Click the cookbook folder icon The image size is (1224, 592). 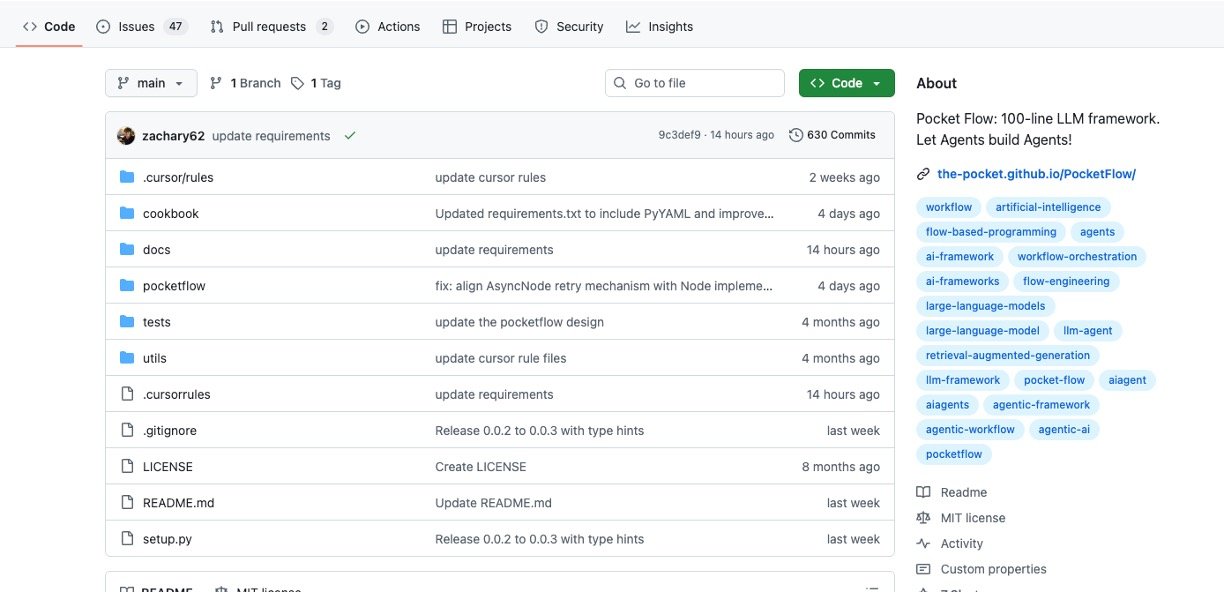pos(127,213)
